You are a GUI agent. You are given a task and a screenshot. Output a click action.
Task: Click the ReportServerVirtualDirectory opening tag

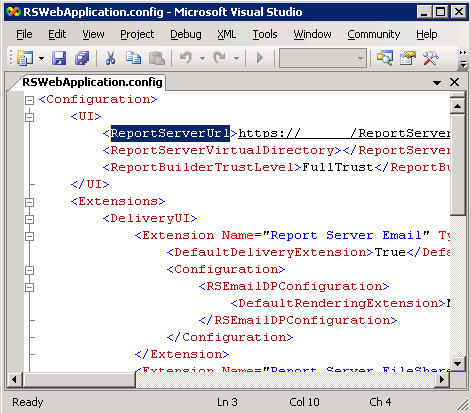(x=222, y=150)
